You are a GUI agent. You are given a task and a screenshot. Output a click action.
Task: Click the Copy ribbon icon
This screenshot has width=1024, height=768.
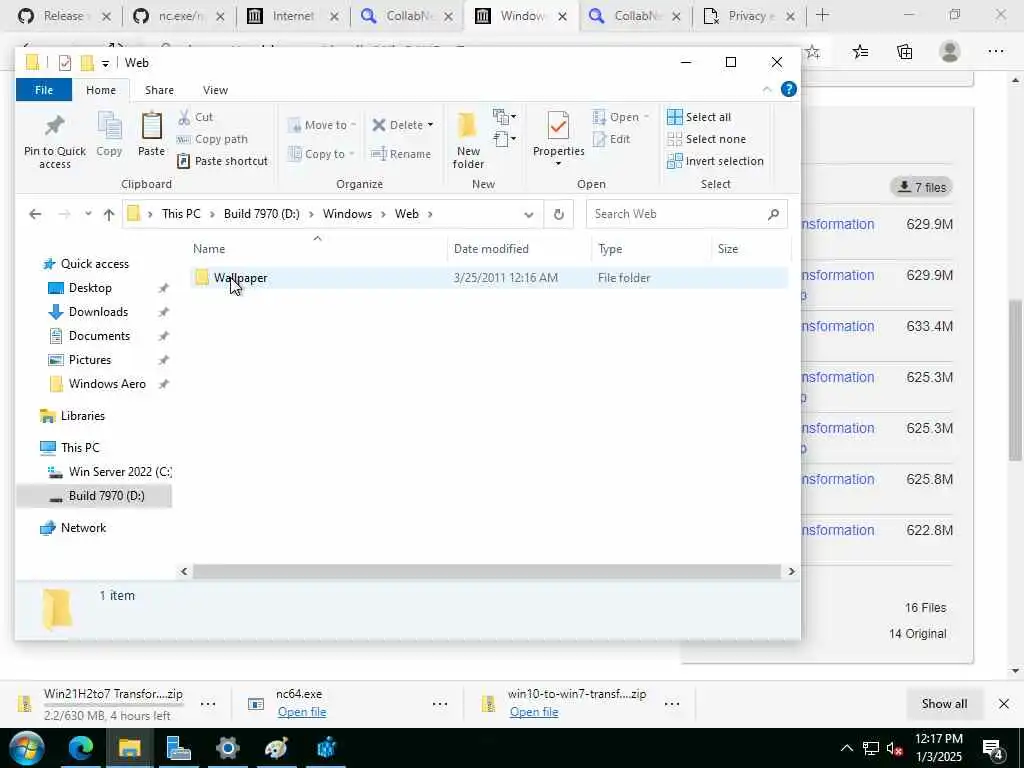click(x=109, y=126)
